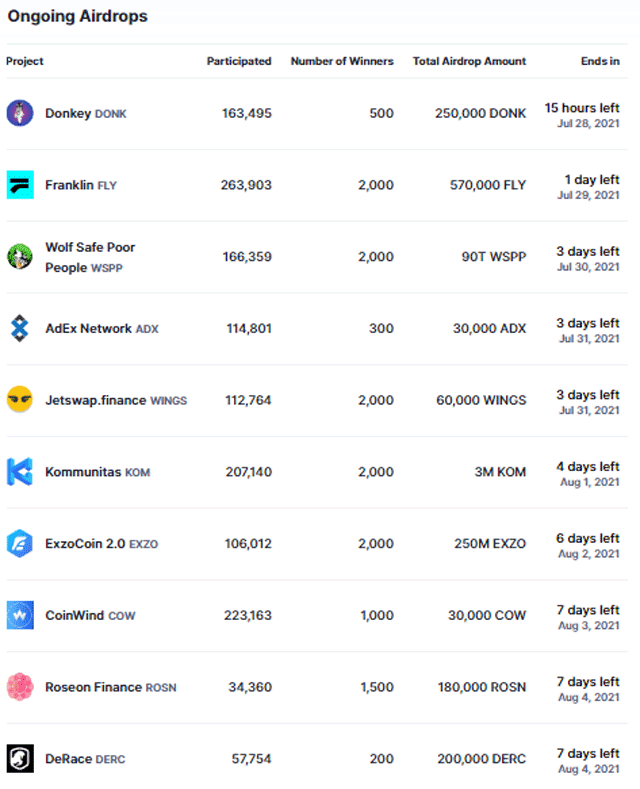Select the Wolf Safe Poor People icon

(x=20, y=257)
